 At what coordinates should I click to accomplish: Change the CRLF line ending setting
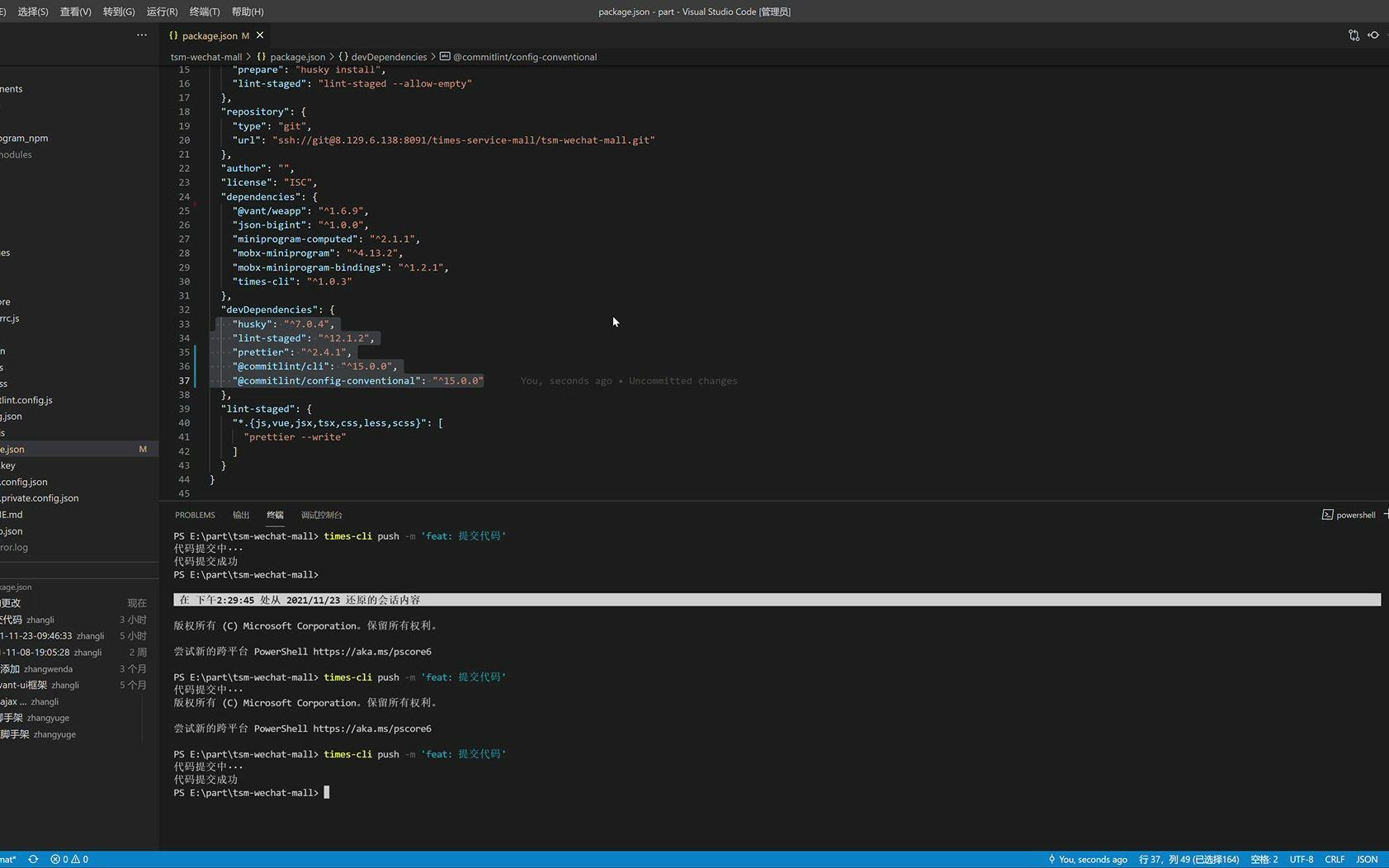[x=1335, y=859]
